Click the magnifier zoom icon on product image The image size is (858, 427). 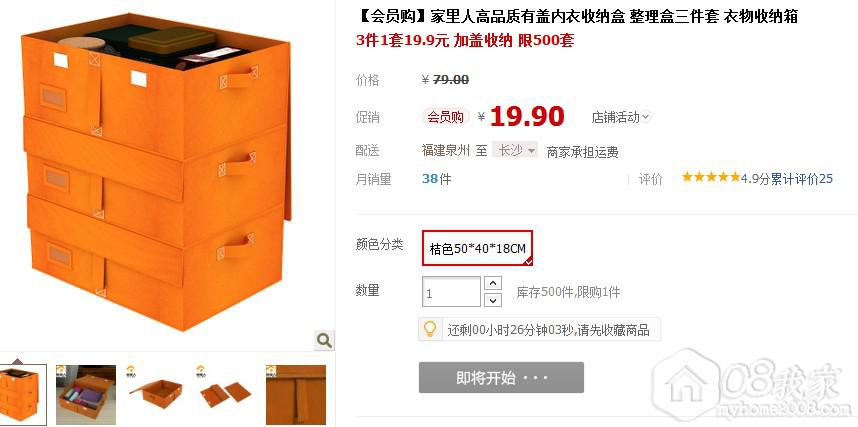324,341
